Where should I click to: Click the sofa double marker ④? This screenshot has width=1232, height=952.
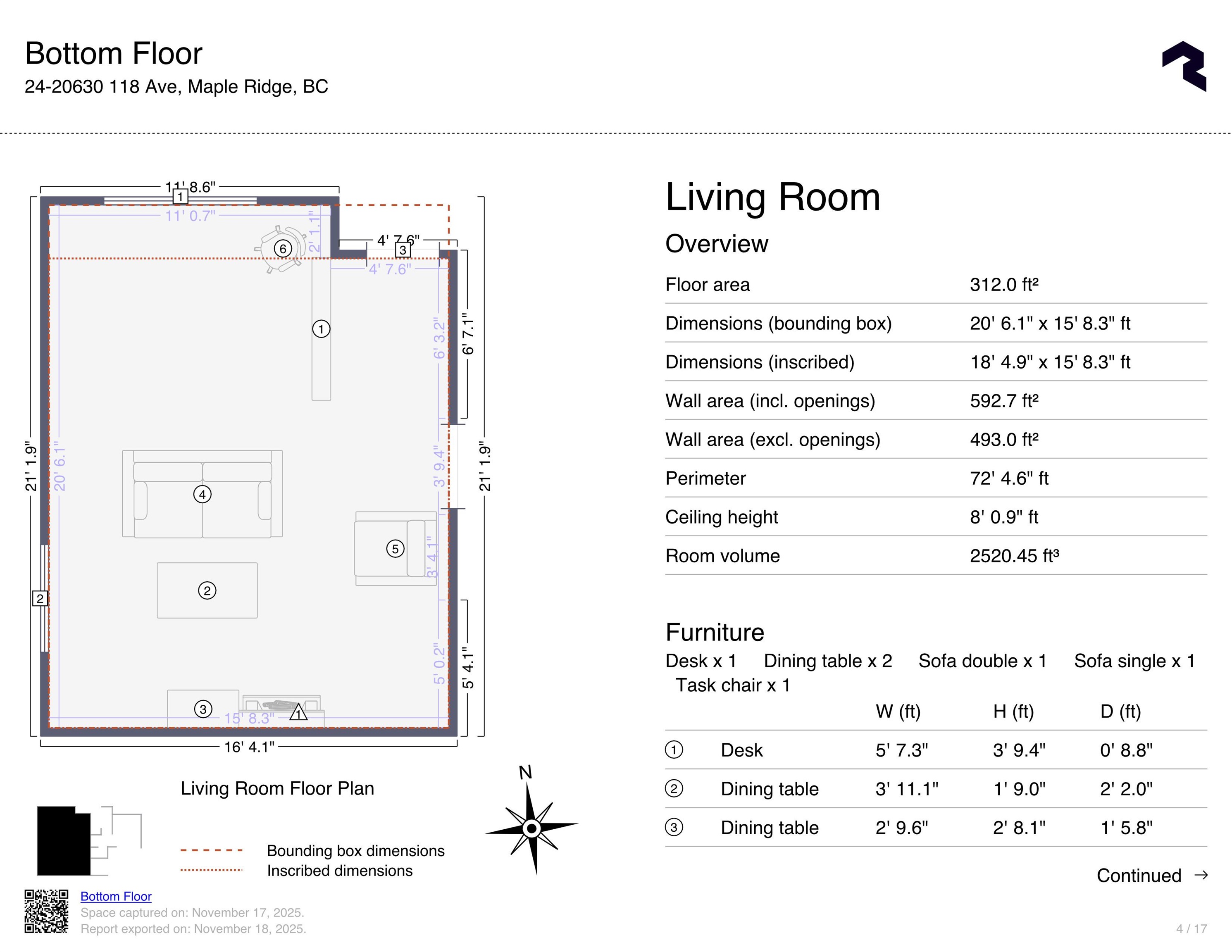[203, 495]
